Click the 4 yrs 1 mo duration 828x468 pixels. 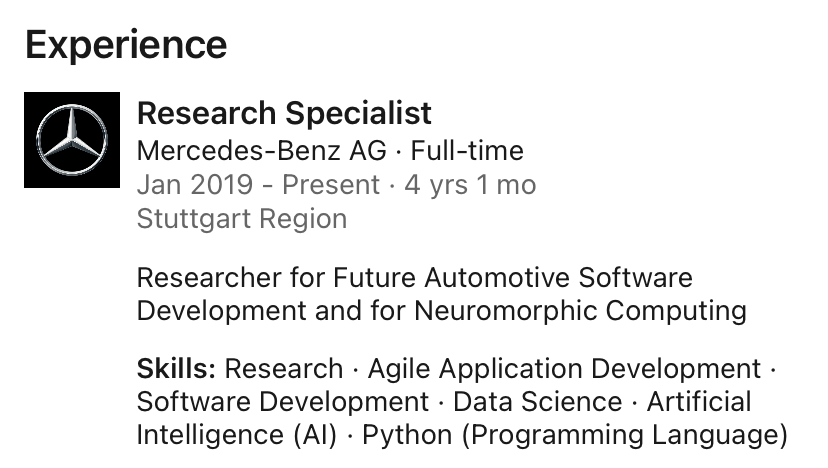pyautogui.click(x=470, y=185)
